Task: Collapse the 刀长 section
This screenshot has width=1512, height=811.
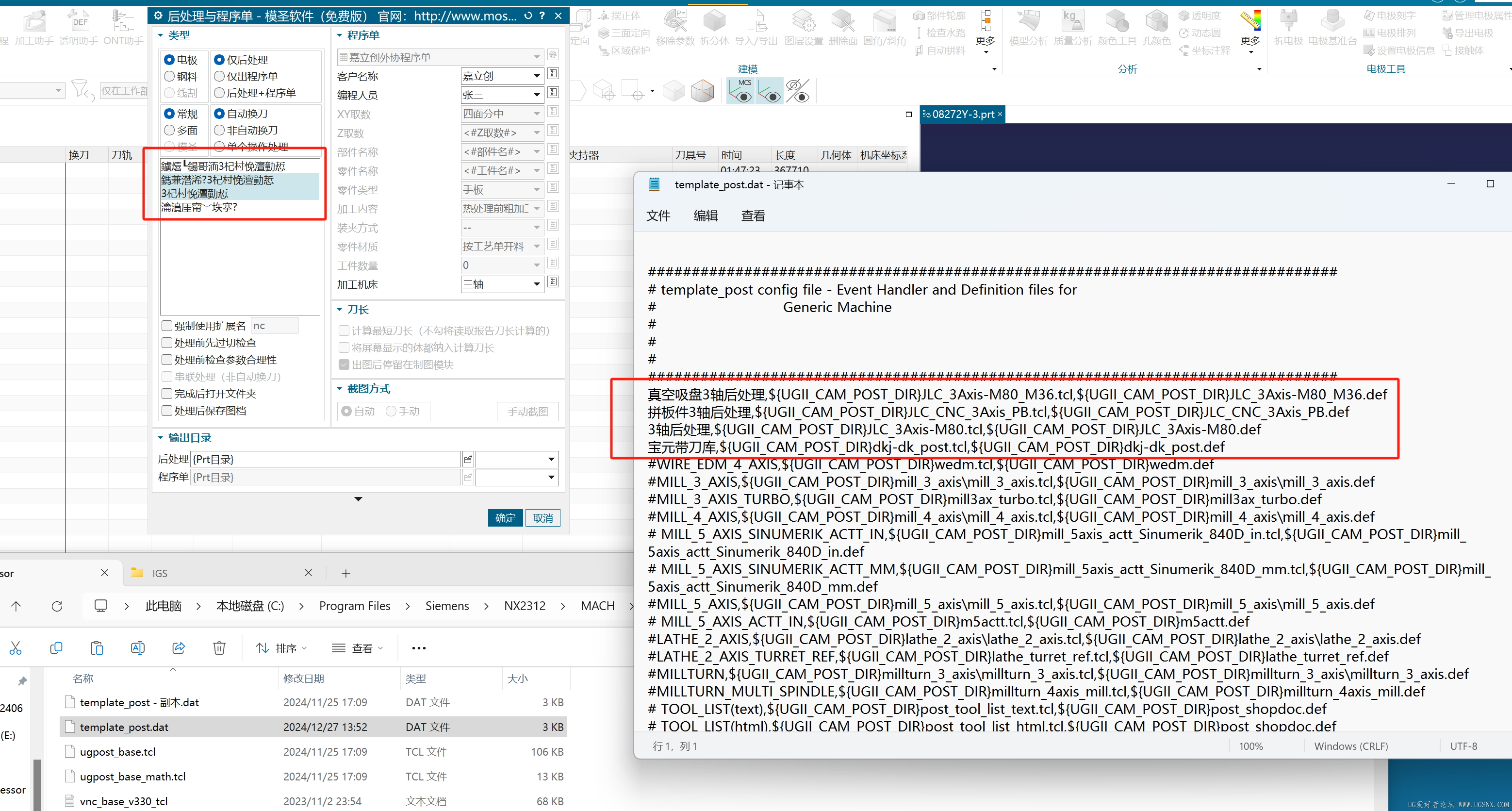Action: (339, 310)
